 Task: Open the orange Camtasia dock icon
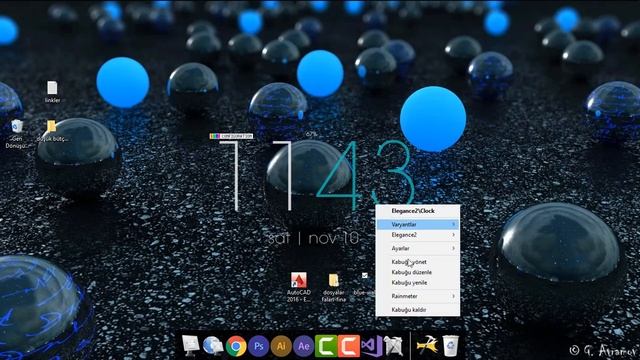click(349, 346)
